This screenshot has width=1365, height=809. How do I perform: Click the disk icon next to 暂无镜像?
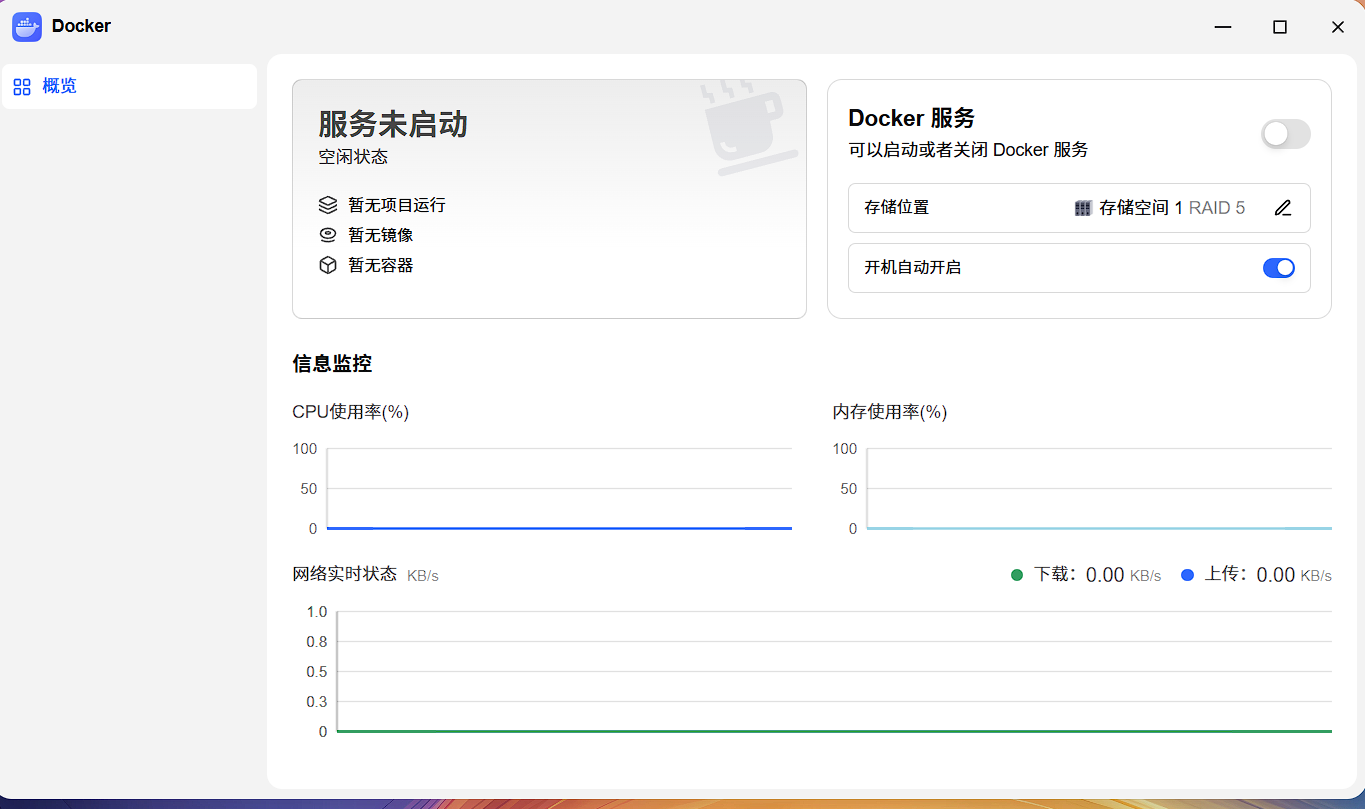(328, 235)
